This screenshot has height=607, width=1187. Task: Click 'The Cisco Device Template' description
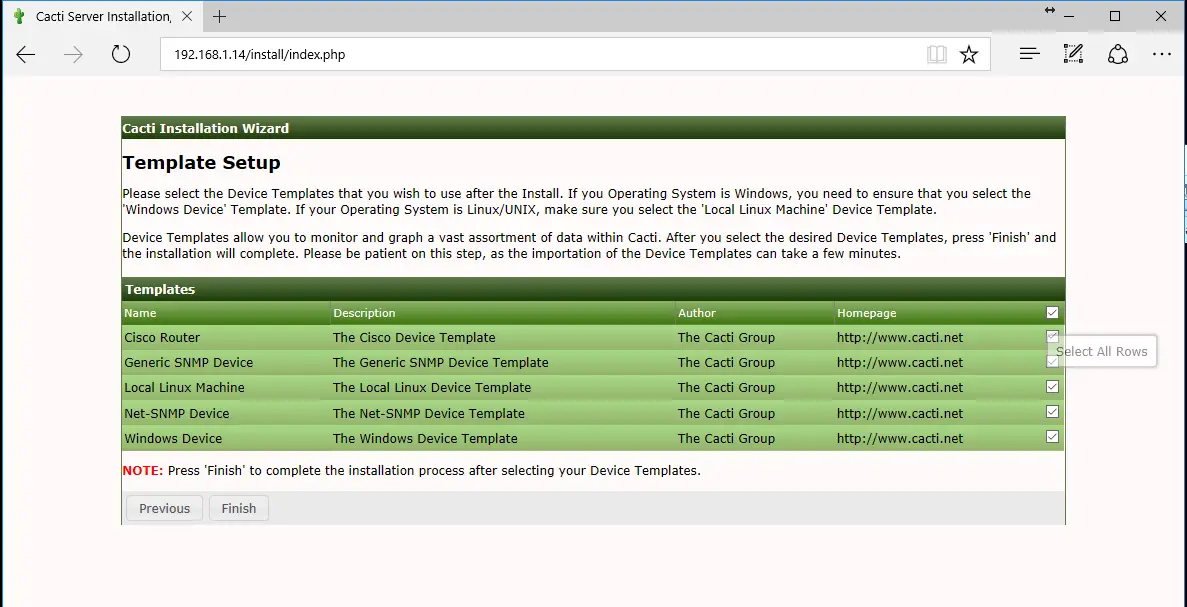pyautogui.click(x=414, y=338)
